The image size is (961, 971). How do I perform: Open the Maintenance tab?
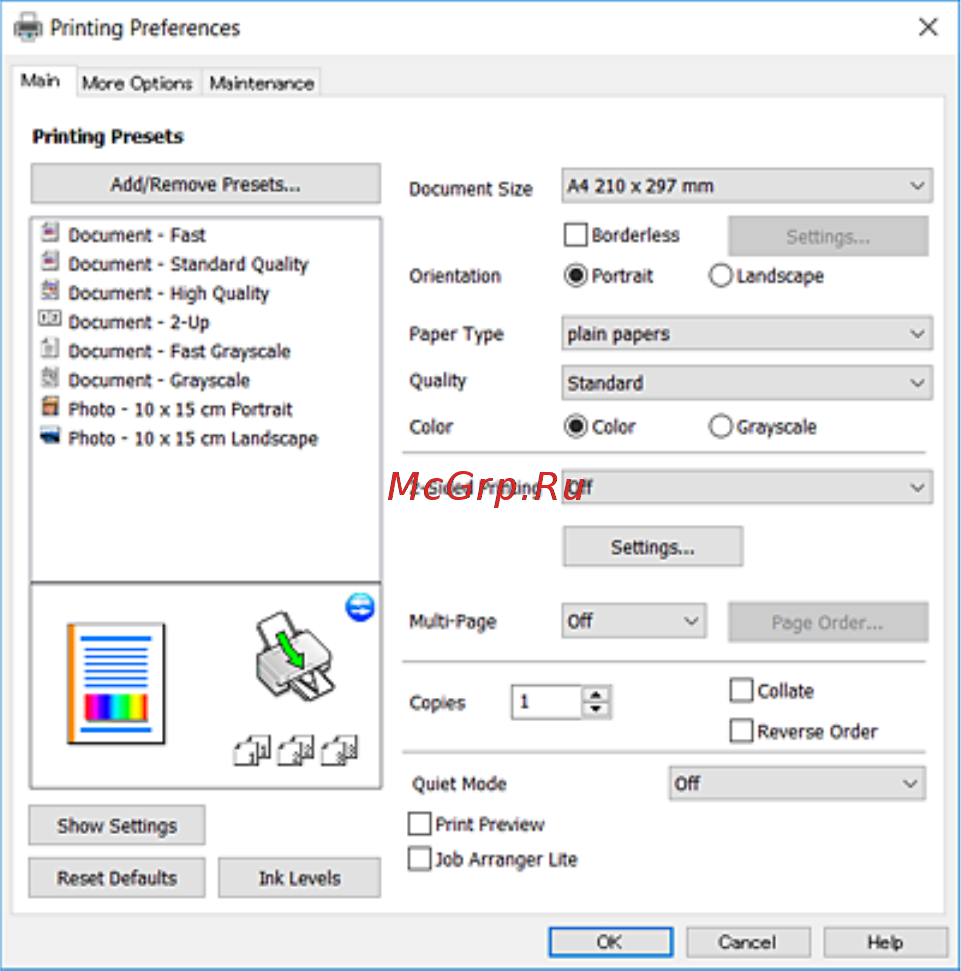point(260,83)
